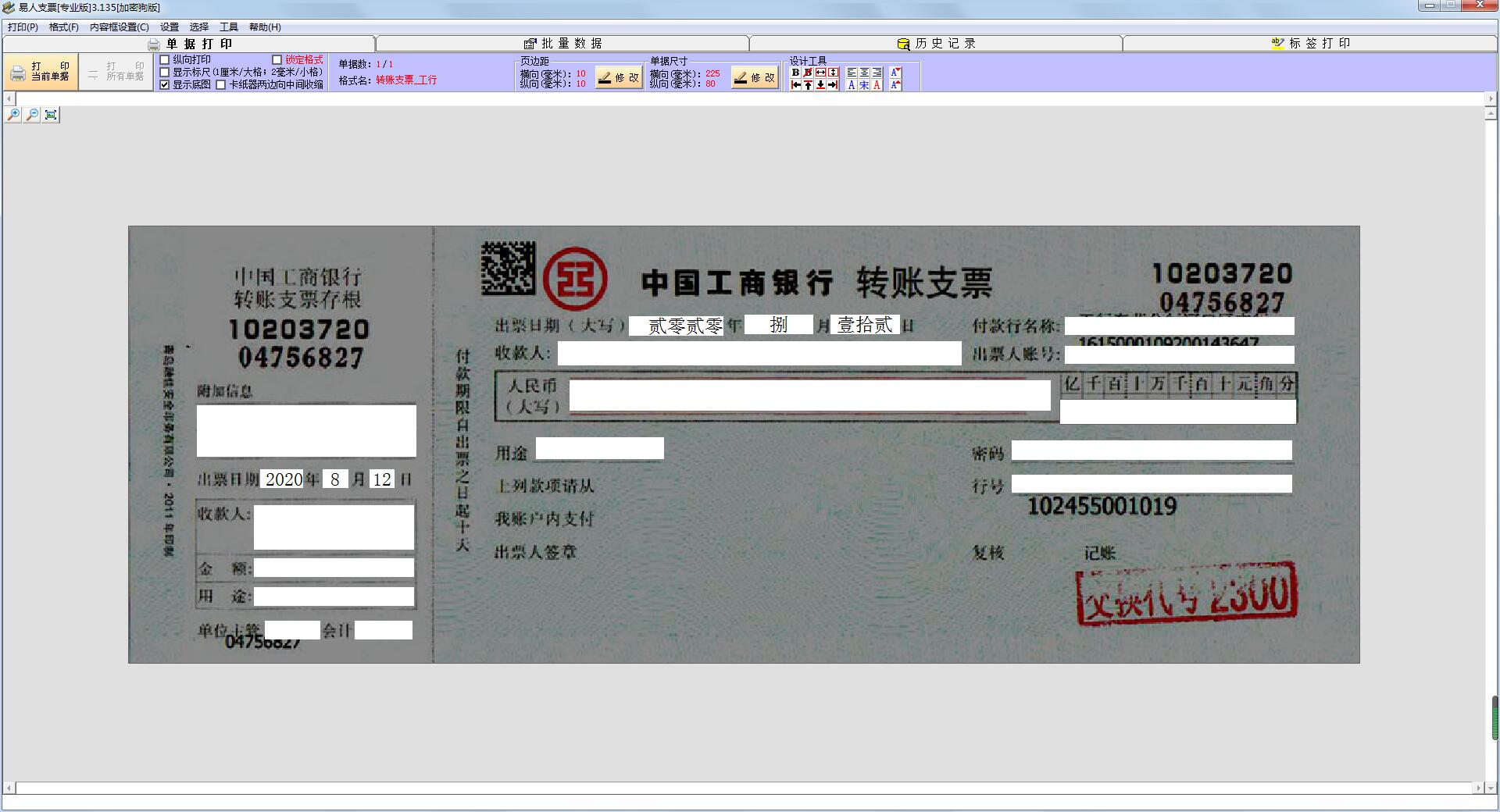Image resolution: width=1500 pixels, height=812 pixels.
Task: Click the fit-to-view image icon
Action: point(50,114)
